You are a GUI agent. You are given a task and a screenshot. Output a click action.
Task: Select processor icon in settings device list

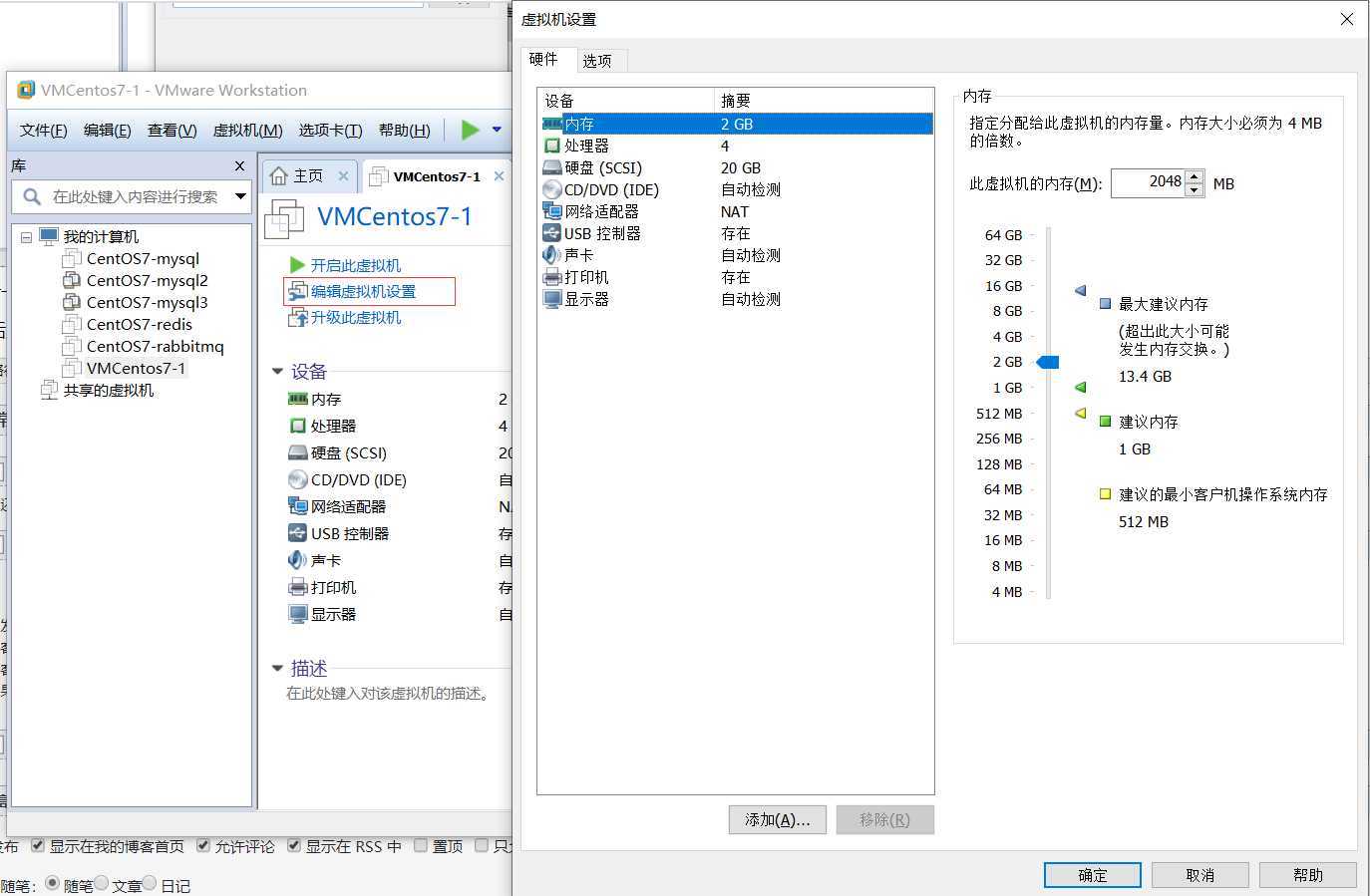pyautogui.click(x=551, y=146)
